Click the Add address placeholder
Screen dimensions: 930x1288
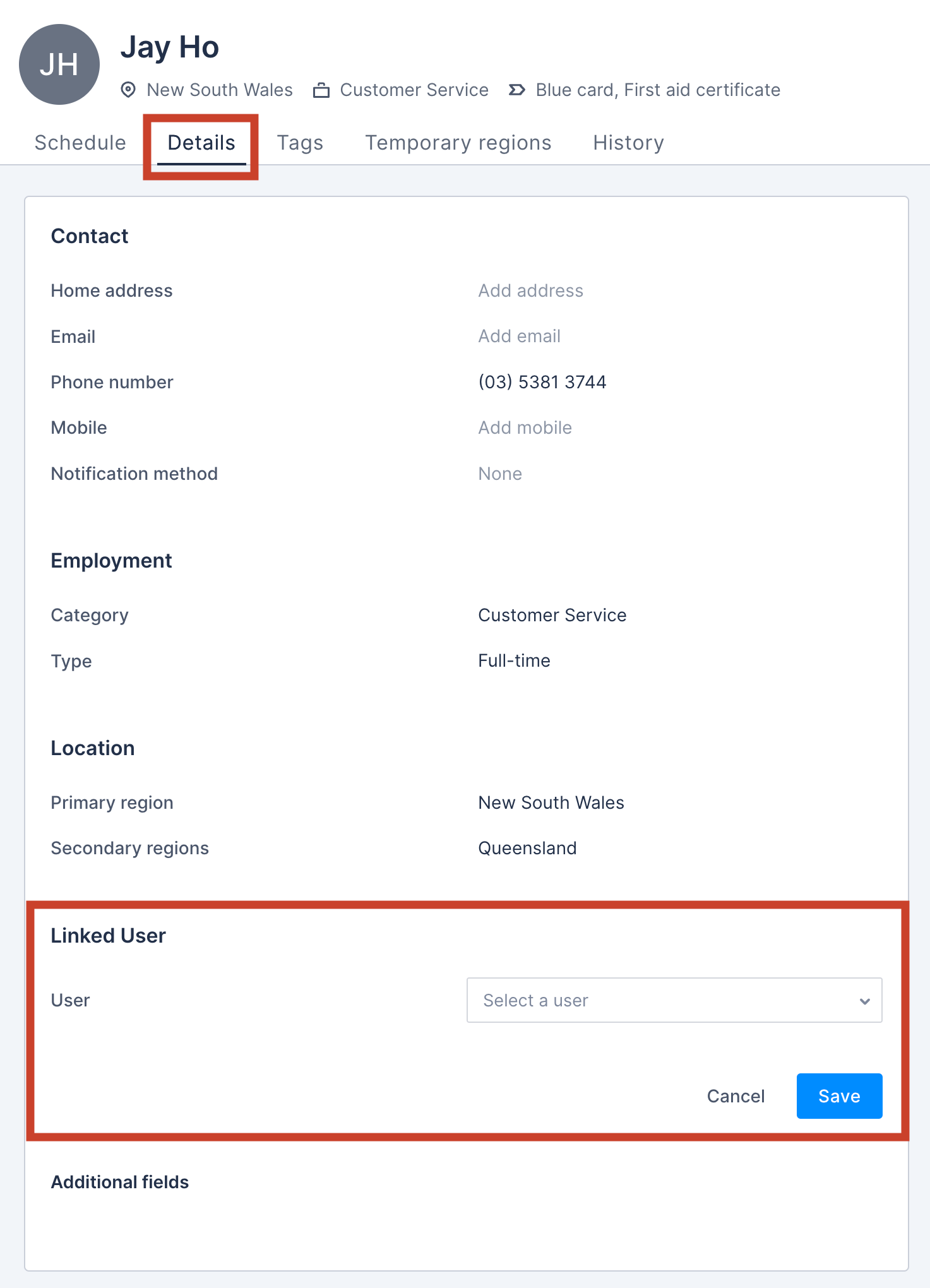530,290
